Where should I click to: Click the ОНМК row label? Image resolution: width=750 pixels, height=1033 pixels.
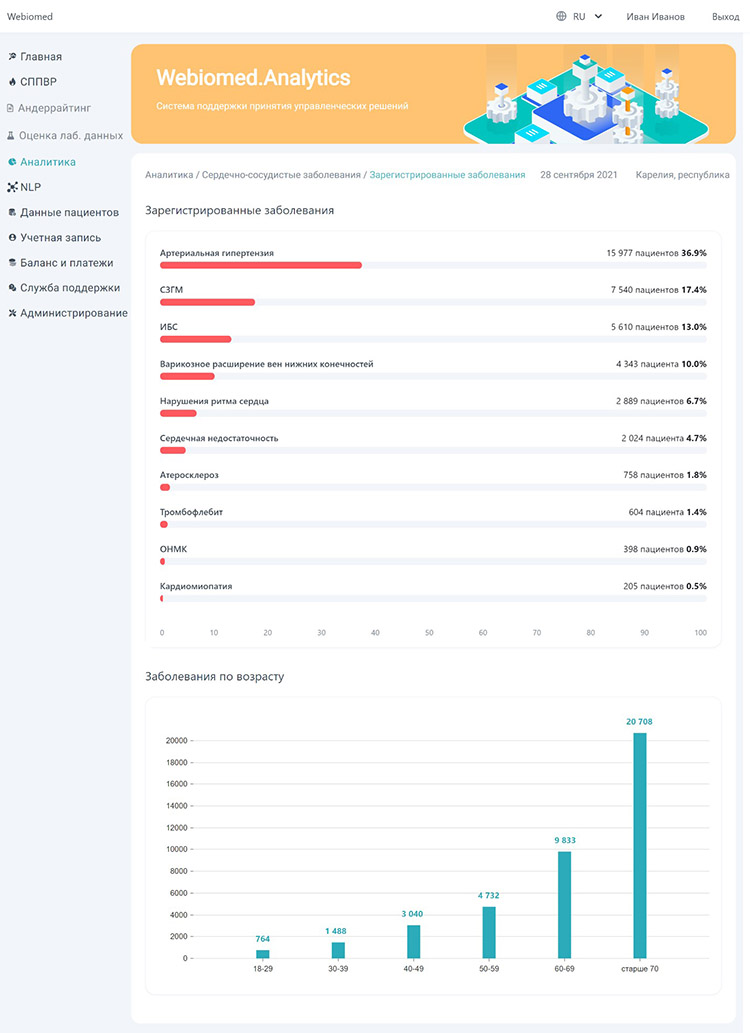pos(173,549)
